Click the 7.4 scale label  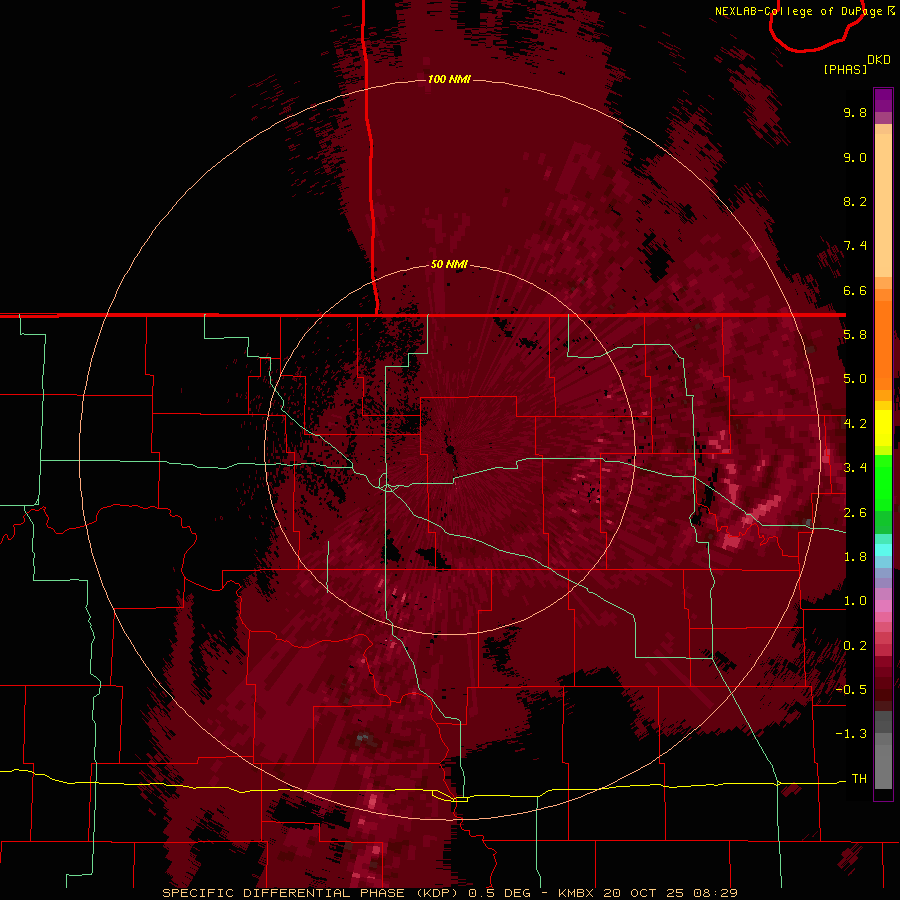click(855, 246)
